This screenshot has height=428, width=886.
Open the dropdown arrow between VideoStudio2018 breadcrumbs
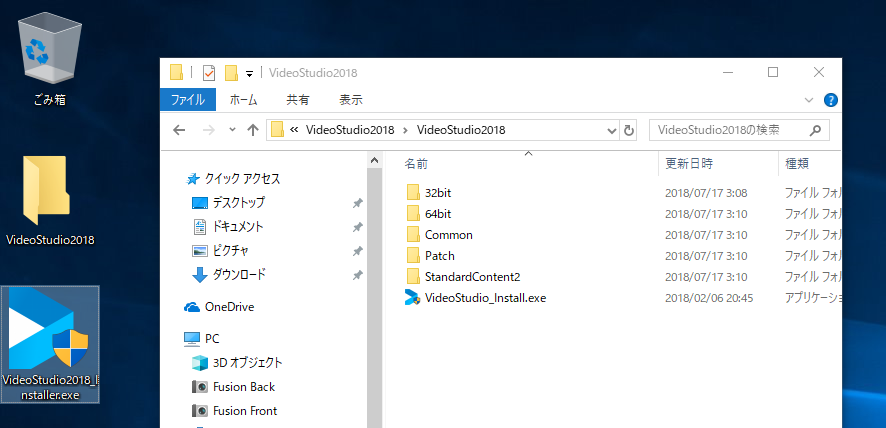[405, 130]
